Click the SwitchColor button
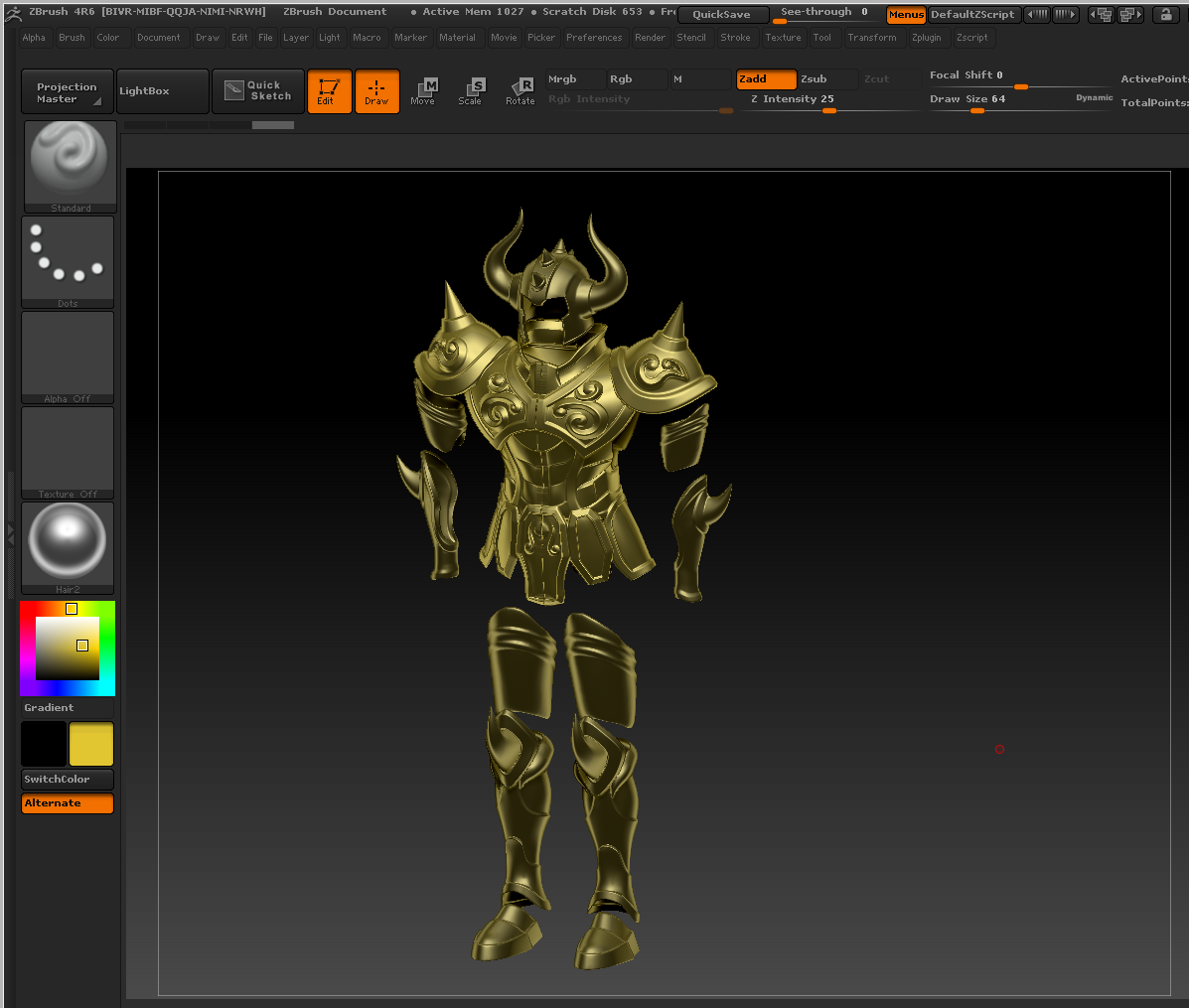The width and height of the screenshot is (1189, 1008). coord(68,780)
